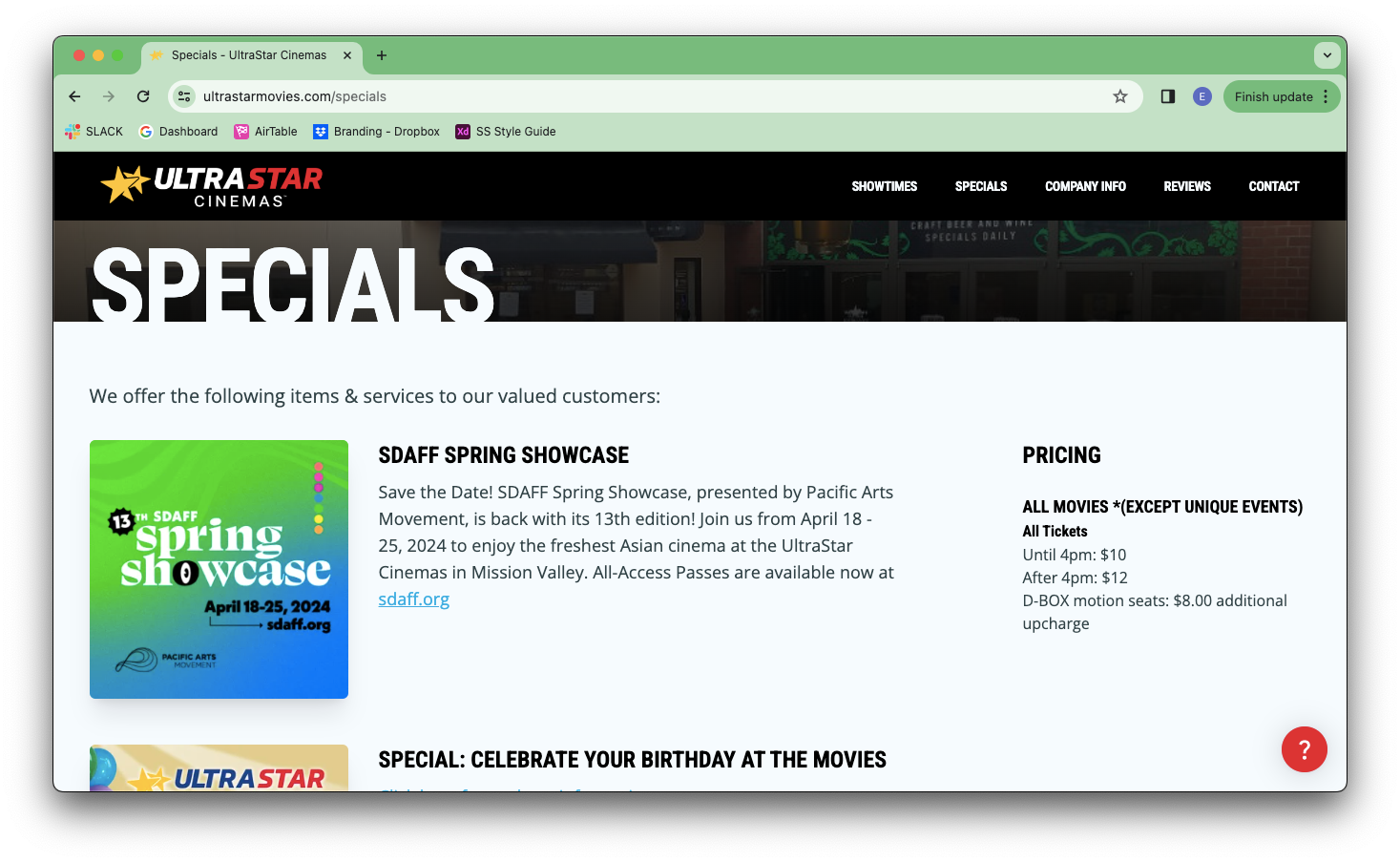The image size is (1400, 862).
Task: Click the large SPECIALS banner title
Action: click(293, 284)
